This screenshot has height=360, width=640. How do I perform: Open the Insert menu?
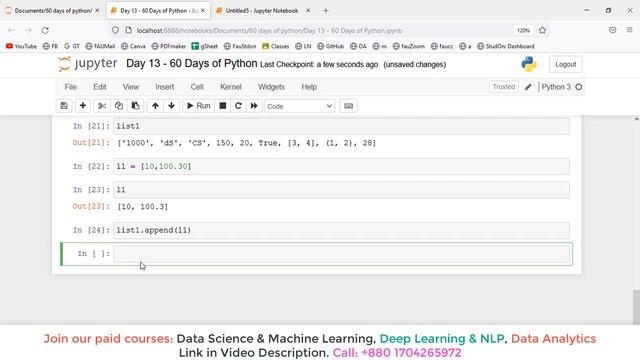164,87
